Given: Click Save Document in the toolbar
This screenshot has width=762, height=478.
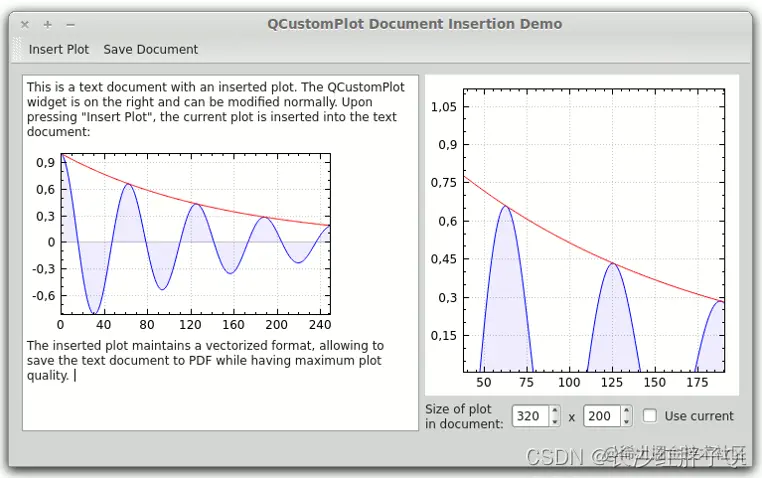Looking at the screenshot, I should (x=151, y=50).
